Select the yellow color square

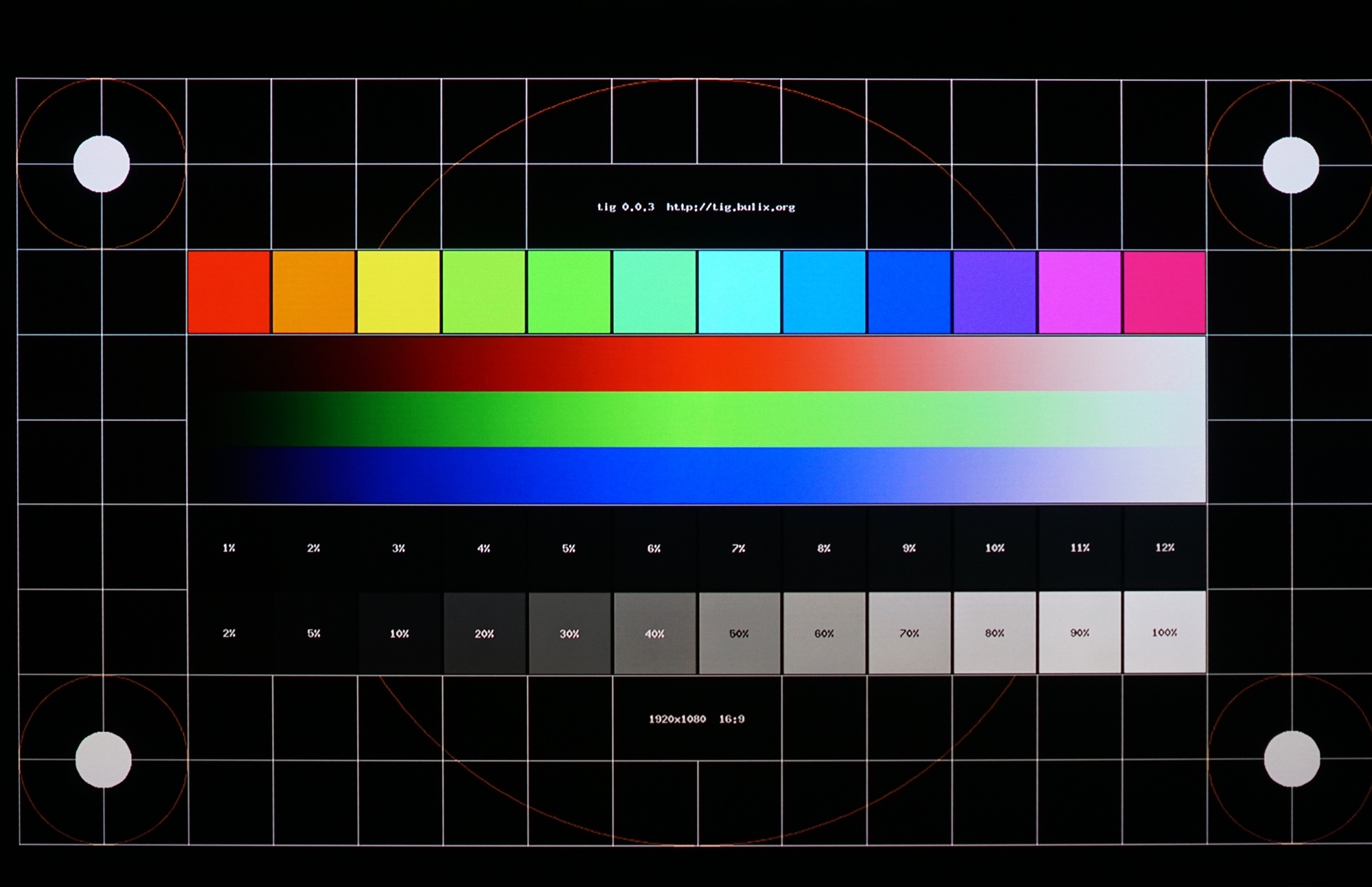(398, 292)
